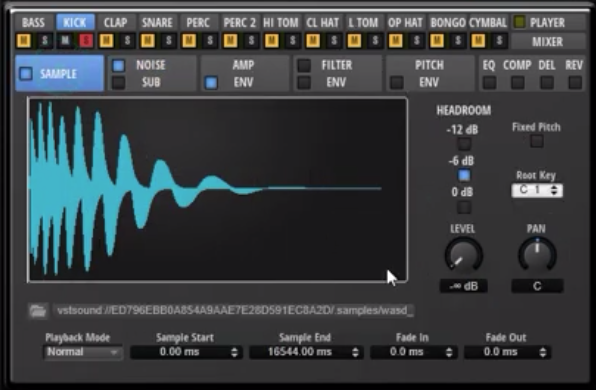This screenshot has width=596, height=390.
Task: Open the sample folder browse icon
Action: pyautogui.click(x=38, y=311)
